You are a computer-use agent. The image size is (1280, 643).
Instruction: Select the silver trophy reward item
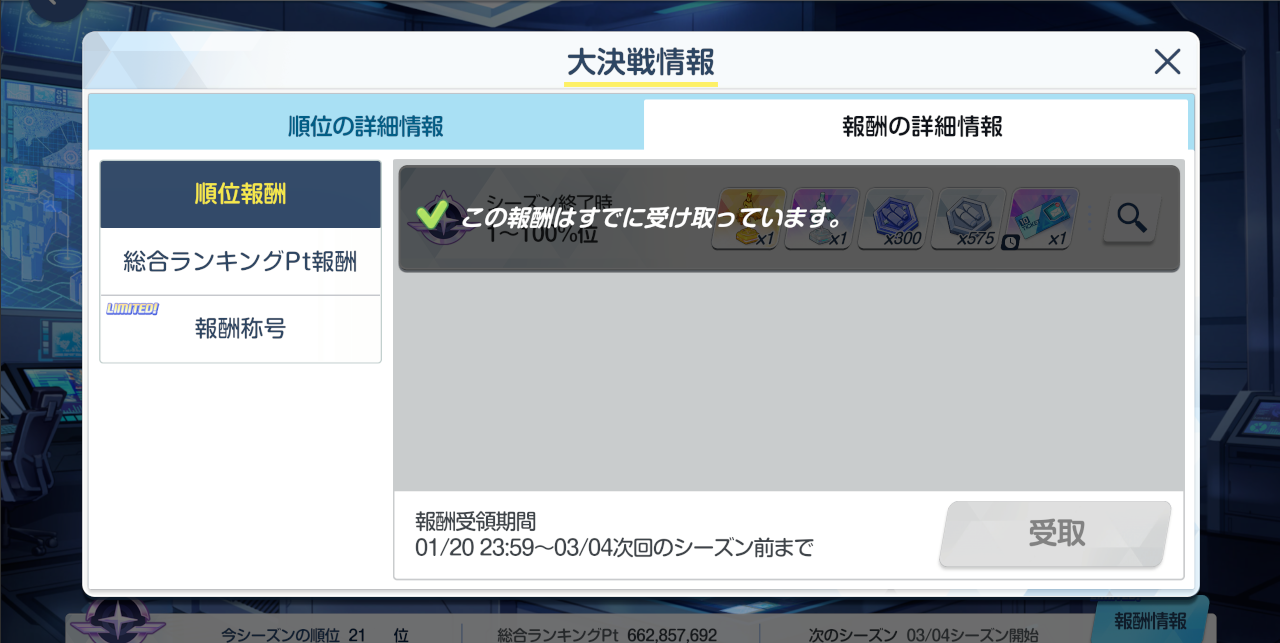(822, 218)
